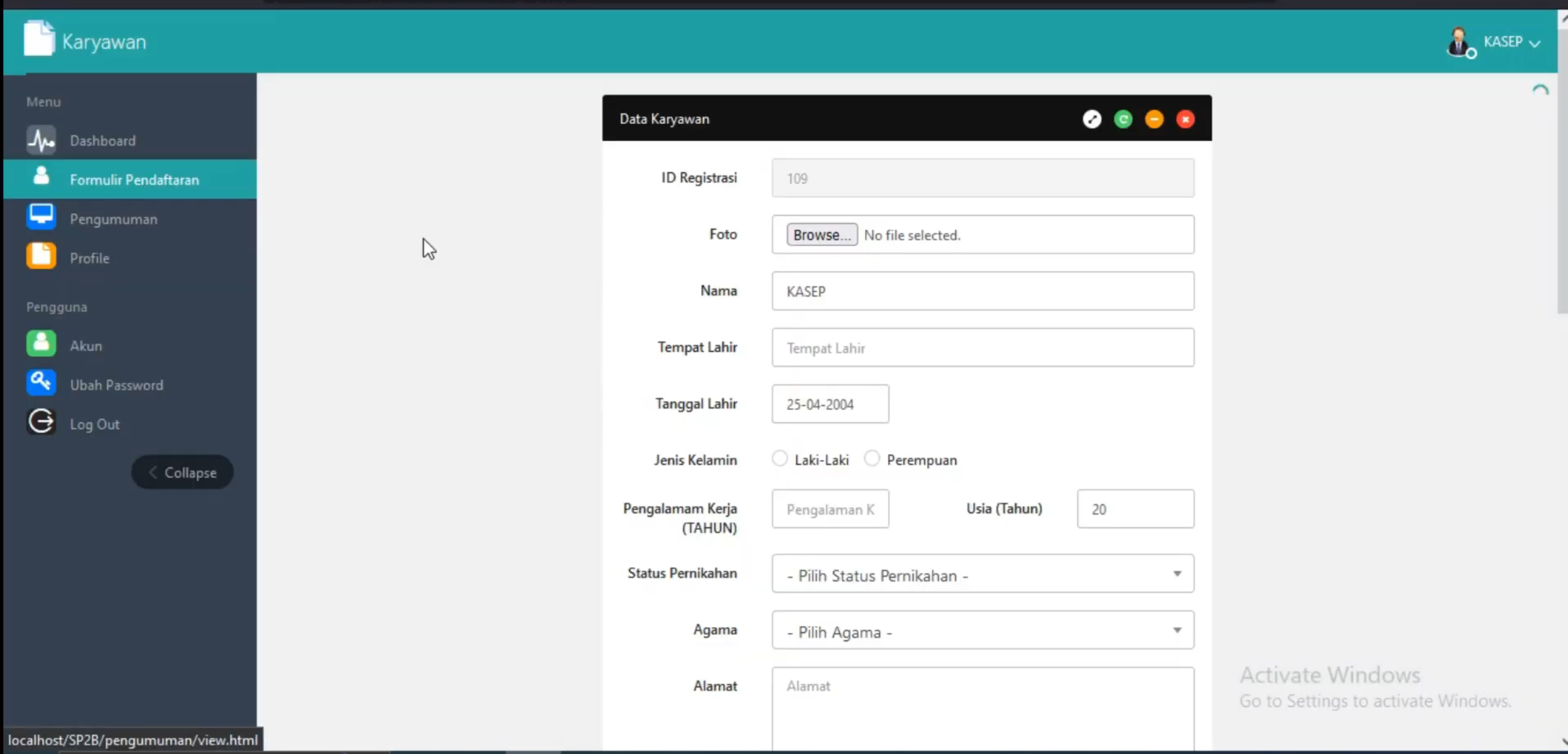Screen dimensions: 1568x754
Task: Click the red close panel icon
Action: tap(1186, 119)
